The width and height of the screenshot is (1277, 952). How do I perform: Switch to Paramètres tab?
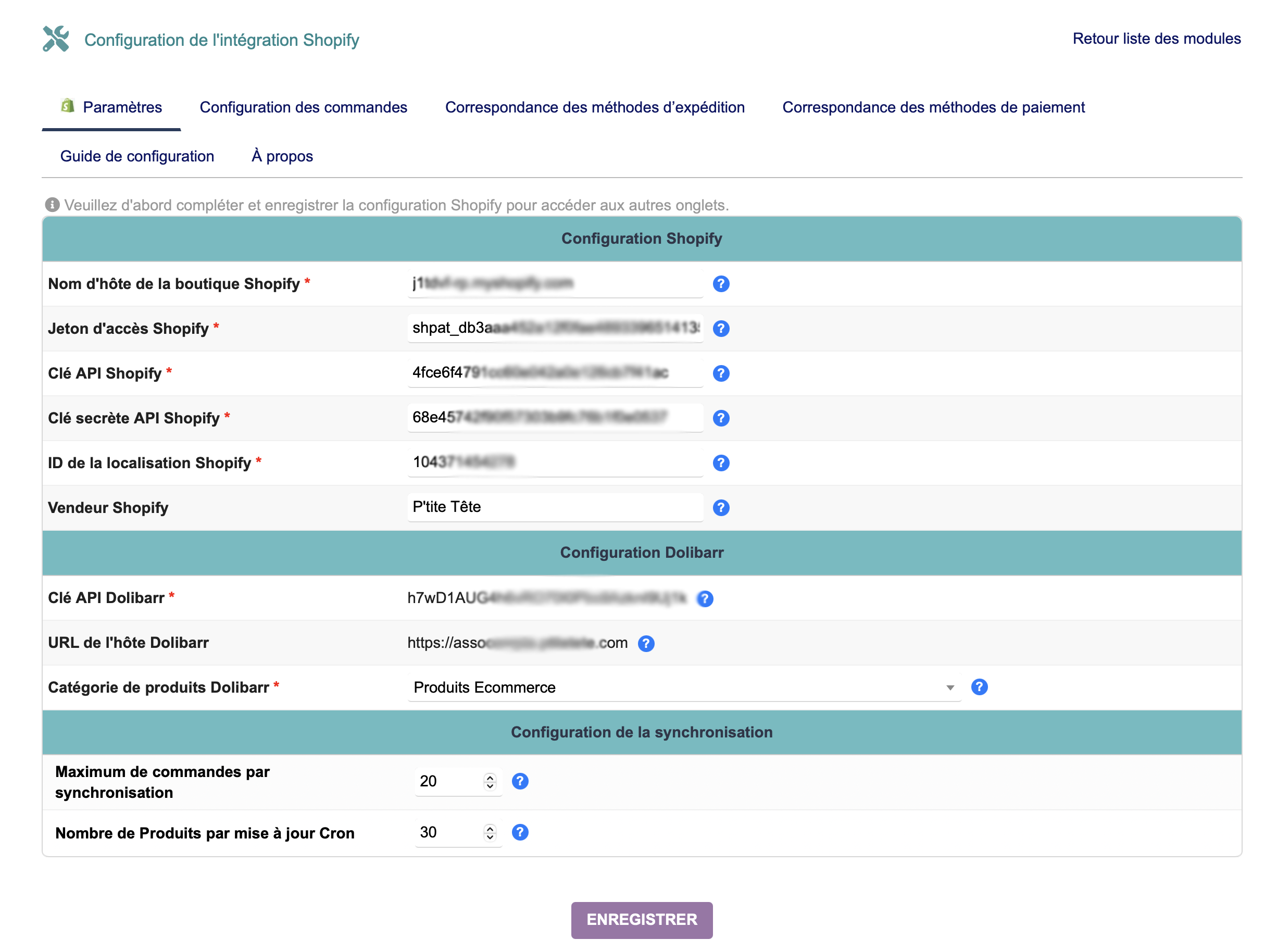(111, 107)
